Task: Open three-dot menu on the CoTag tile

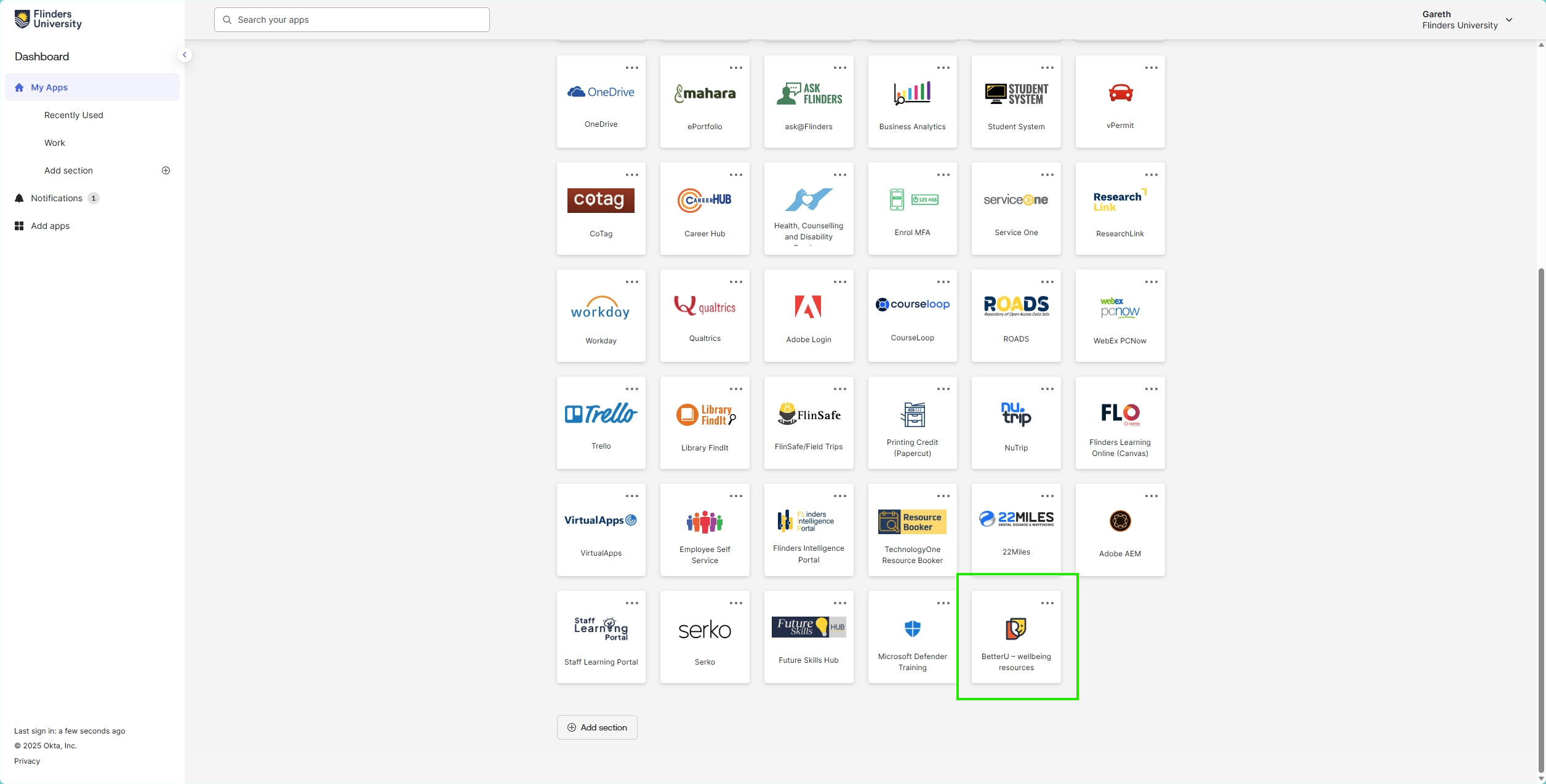Action: tap(632, 175)
